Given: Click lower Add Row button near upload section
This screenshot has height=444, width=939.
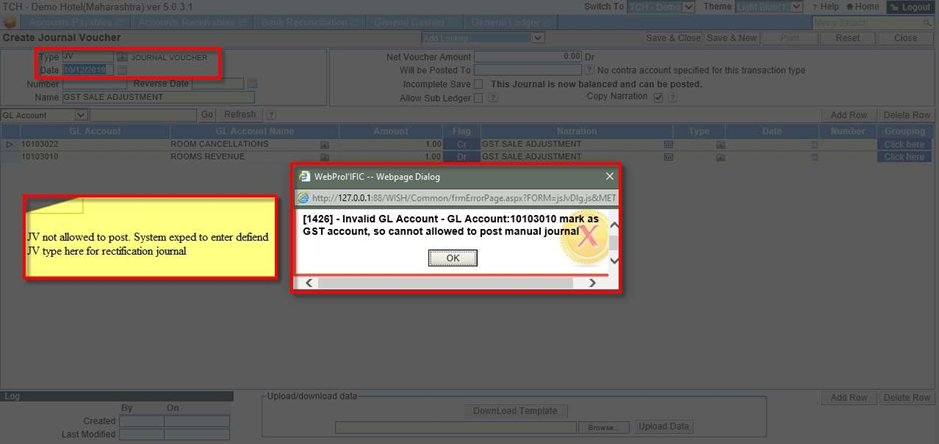Looking at the screenshot, I should click(x=849, y=398).
